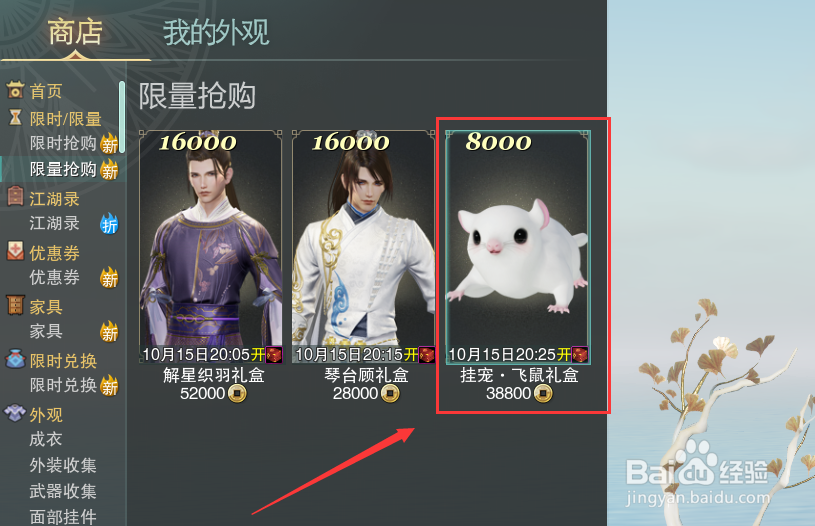Select the 限时兑换 potion icon
The width and height of the screenshot is (815, 526).
click(15, 359)
